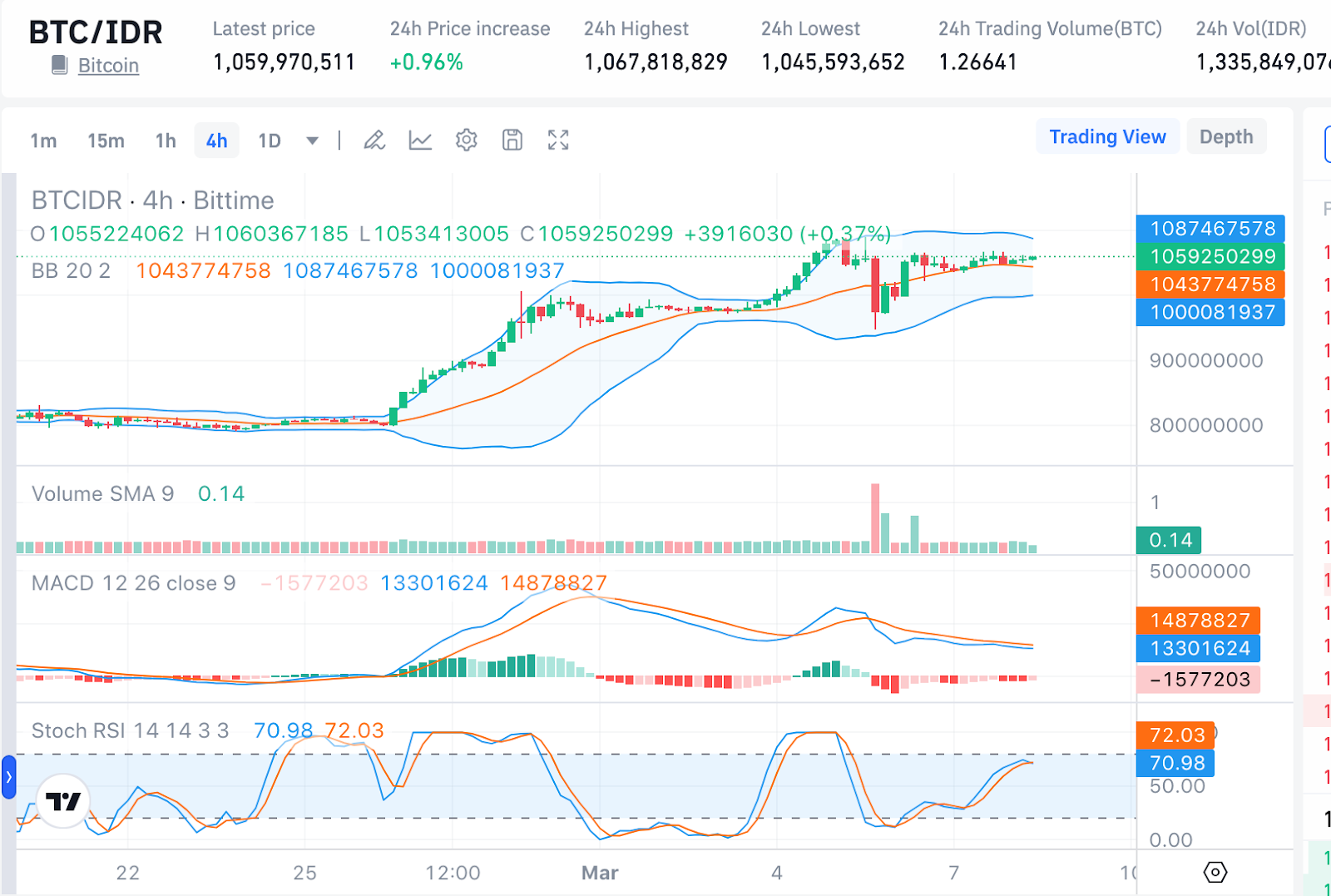
Task: Toggle fullscreen chart mode
Action: (558, 141)
